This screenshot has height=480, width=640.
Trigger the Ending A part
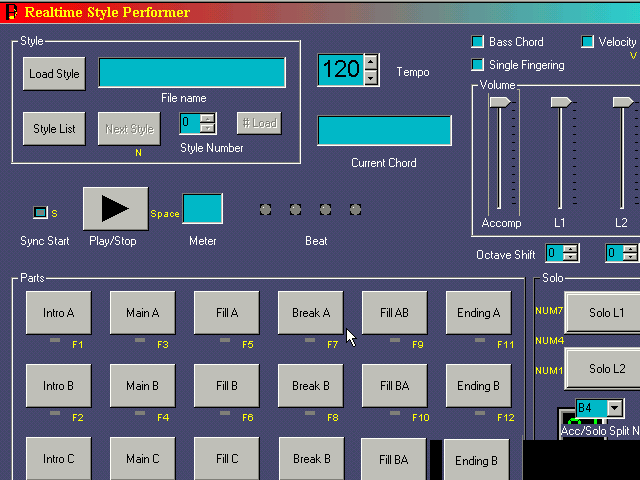coord(478,313)
